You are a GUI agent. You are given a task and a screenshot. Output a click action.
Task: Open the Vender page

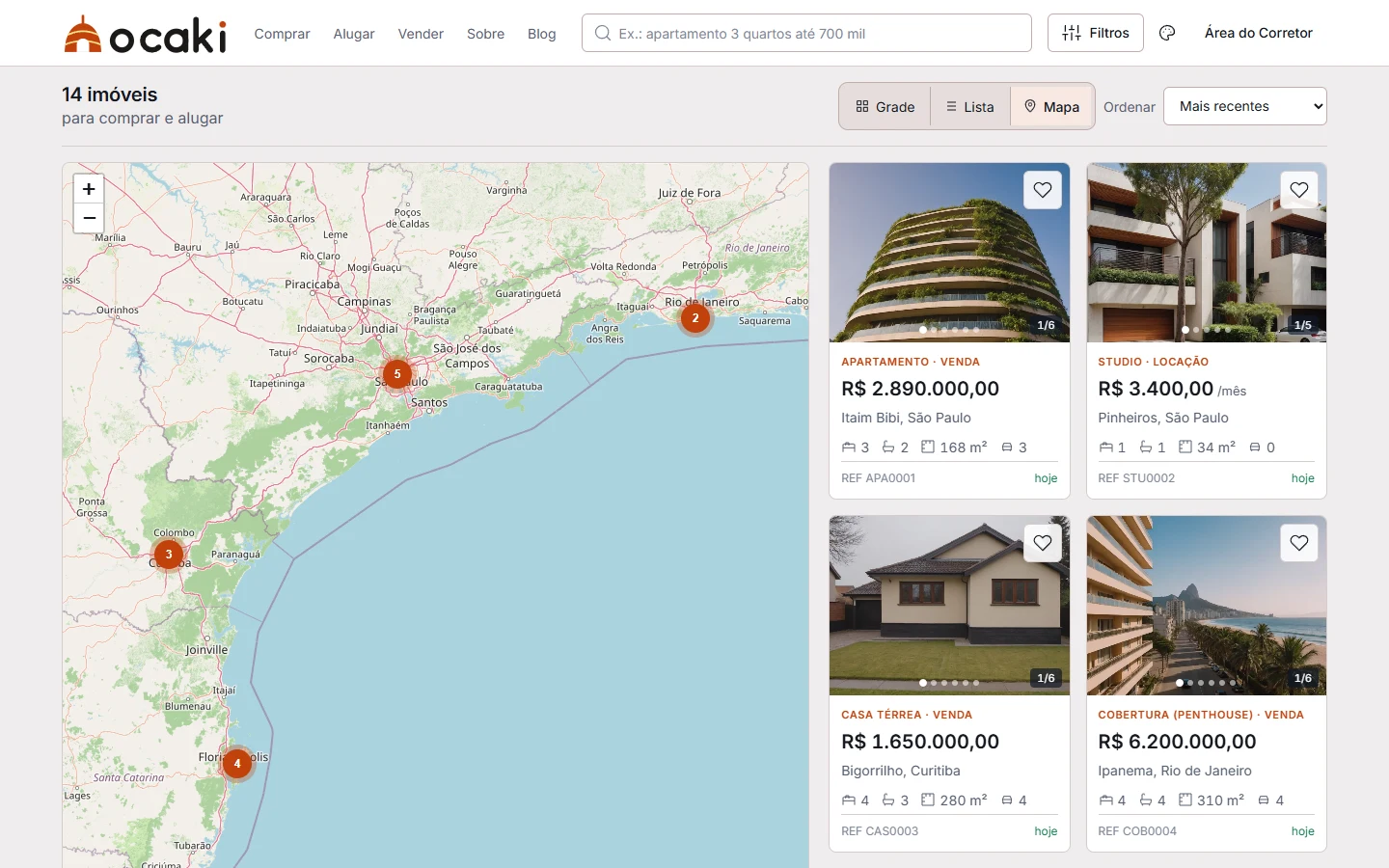coord(421,34)
